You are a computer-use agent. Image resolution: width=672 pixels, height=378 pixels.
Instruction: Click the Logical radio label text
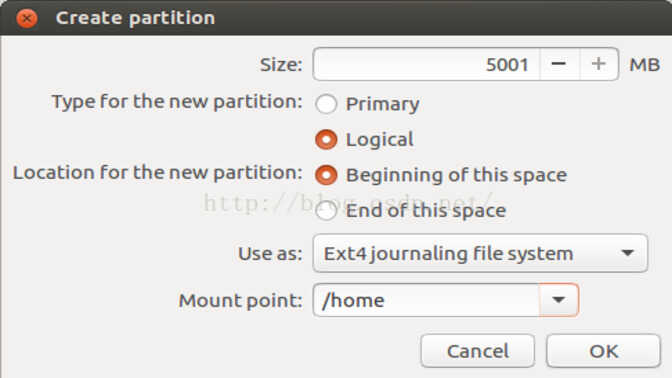380,140
